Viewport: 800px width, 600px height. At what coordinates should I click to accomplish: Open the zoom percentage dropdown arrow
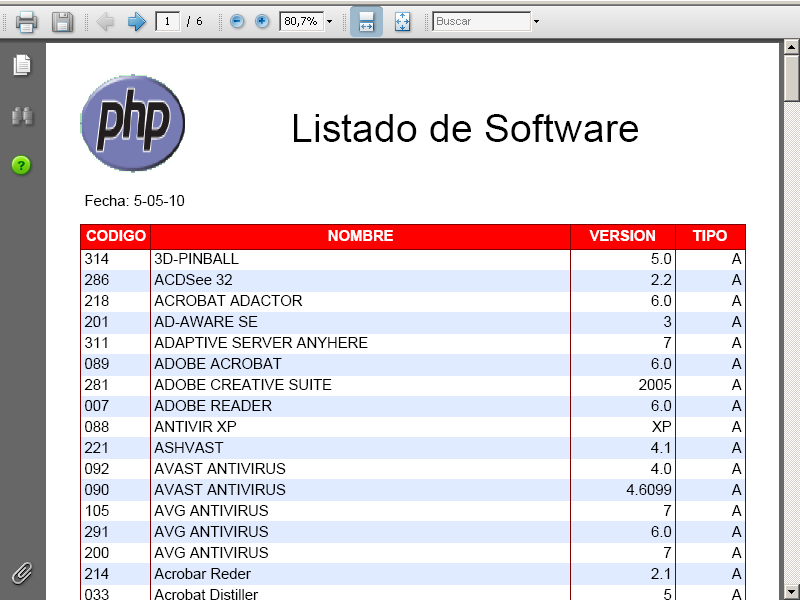tap(330, 21)
